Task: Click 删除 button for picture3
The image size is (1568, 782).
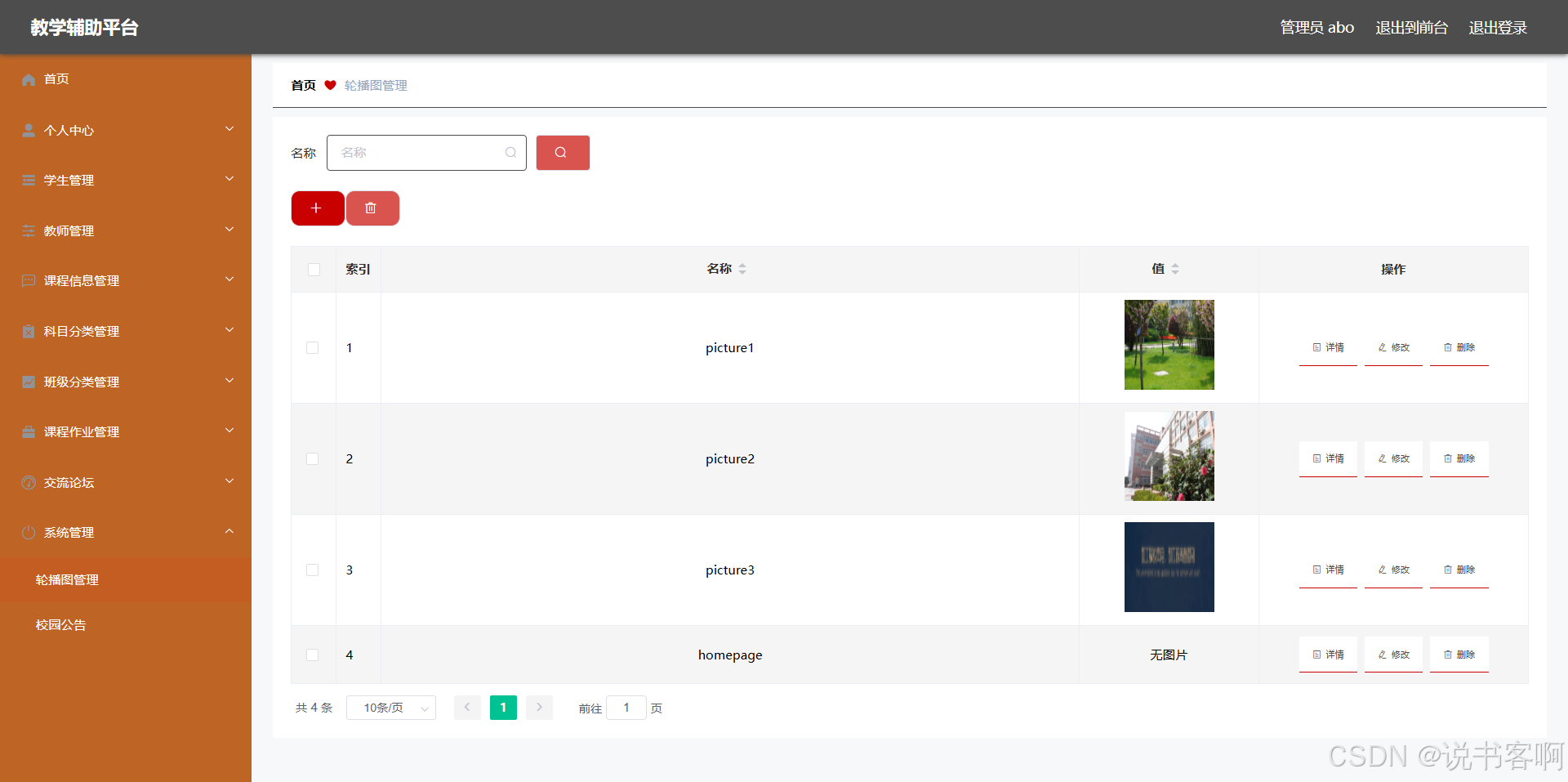Action: tap(1459, 570)
